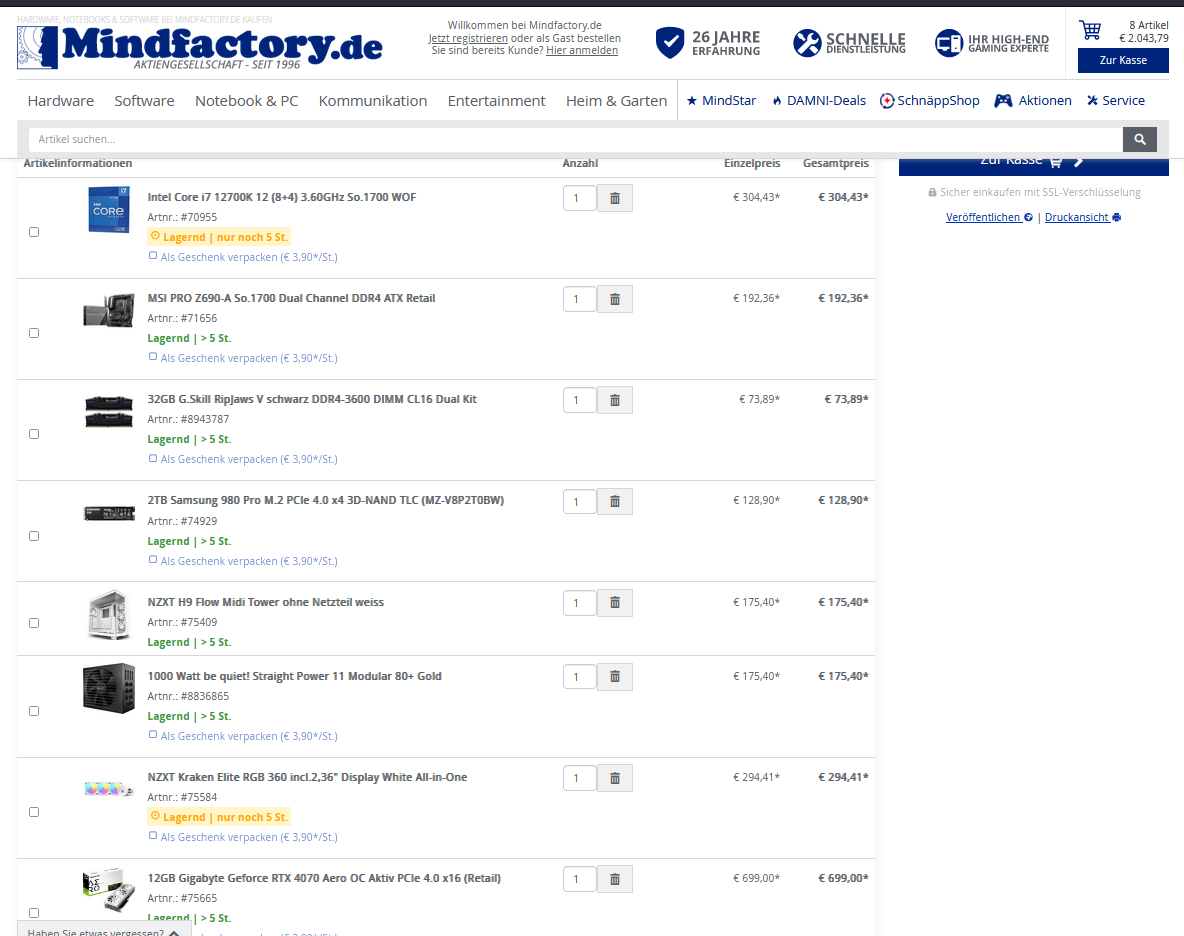The image size is (1184, 936).
Task: Enable gift wrap for MSI PRO Z690-A
Action: click(x=153, y=357)
